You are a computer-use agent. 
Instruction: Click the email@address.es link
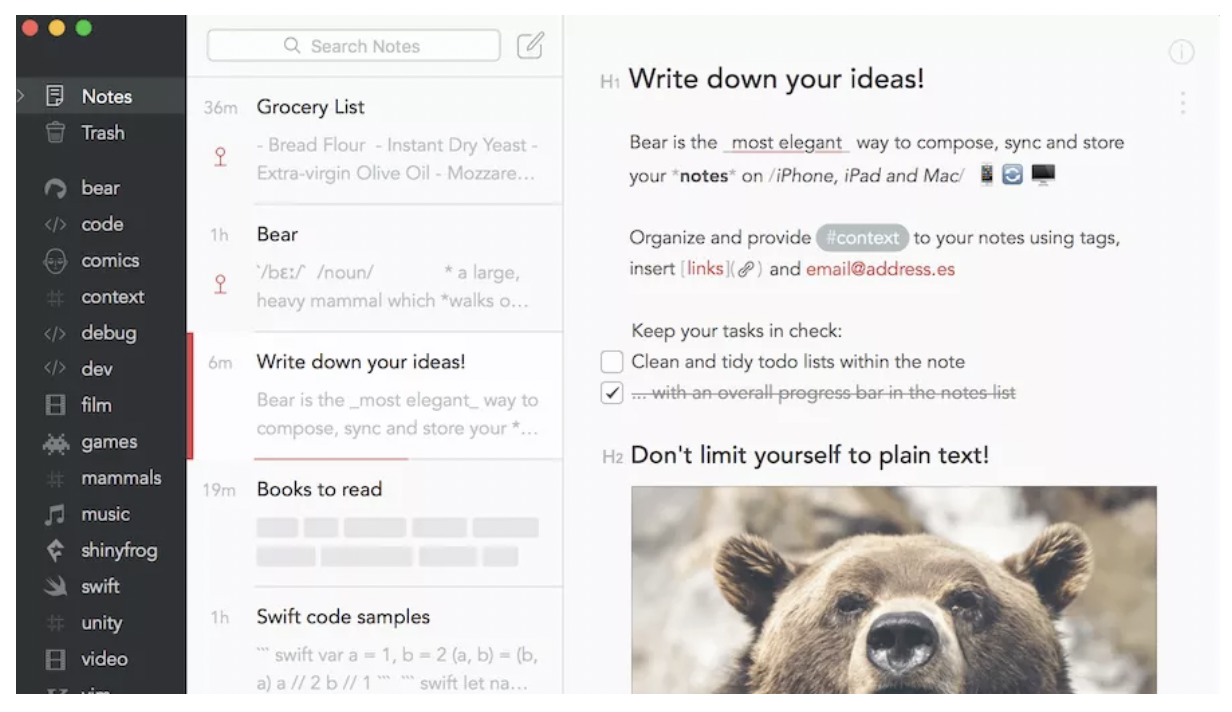click(881, 269)
